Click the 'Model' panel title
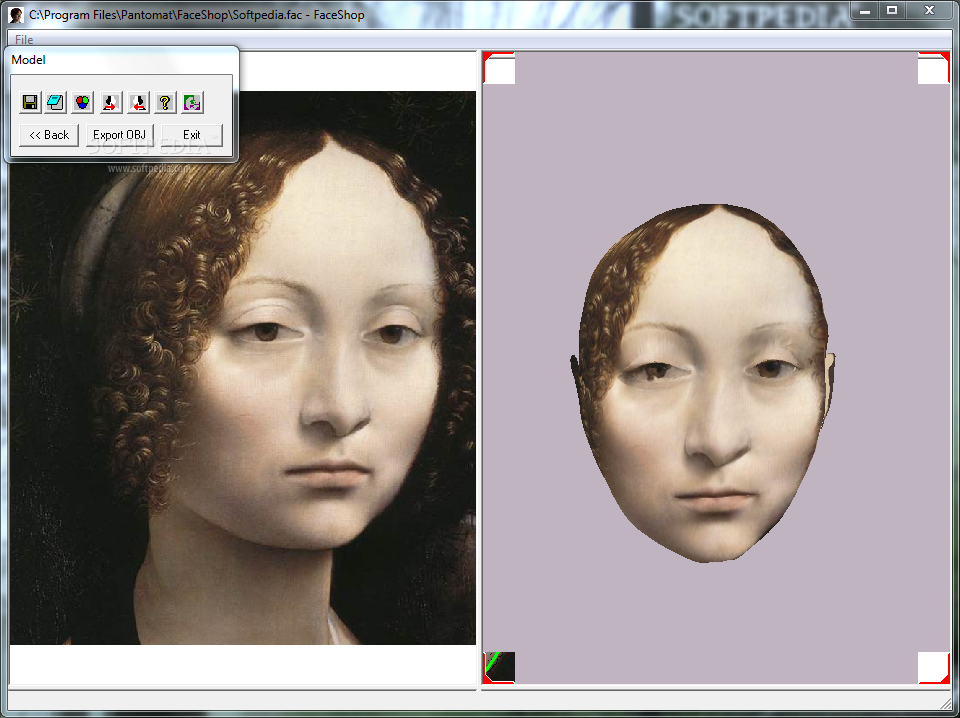Viewport: 960px width, 718px height. [x=28, y=60]
